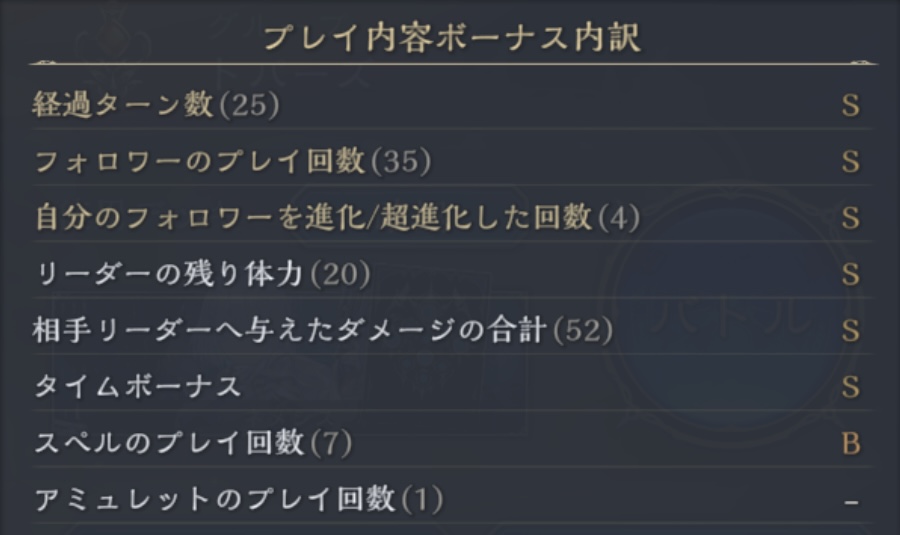The width and height of the screenshot is (900, 535).
Task: Click the B rank for スペルのプレイ回数
Action: tap(851, 443)
